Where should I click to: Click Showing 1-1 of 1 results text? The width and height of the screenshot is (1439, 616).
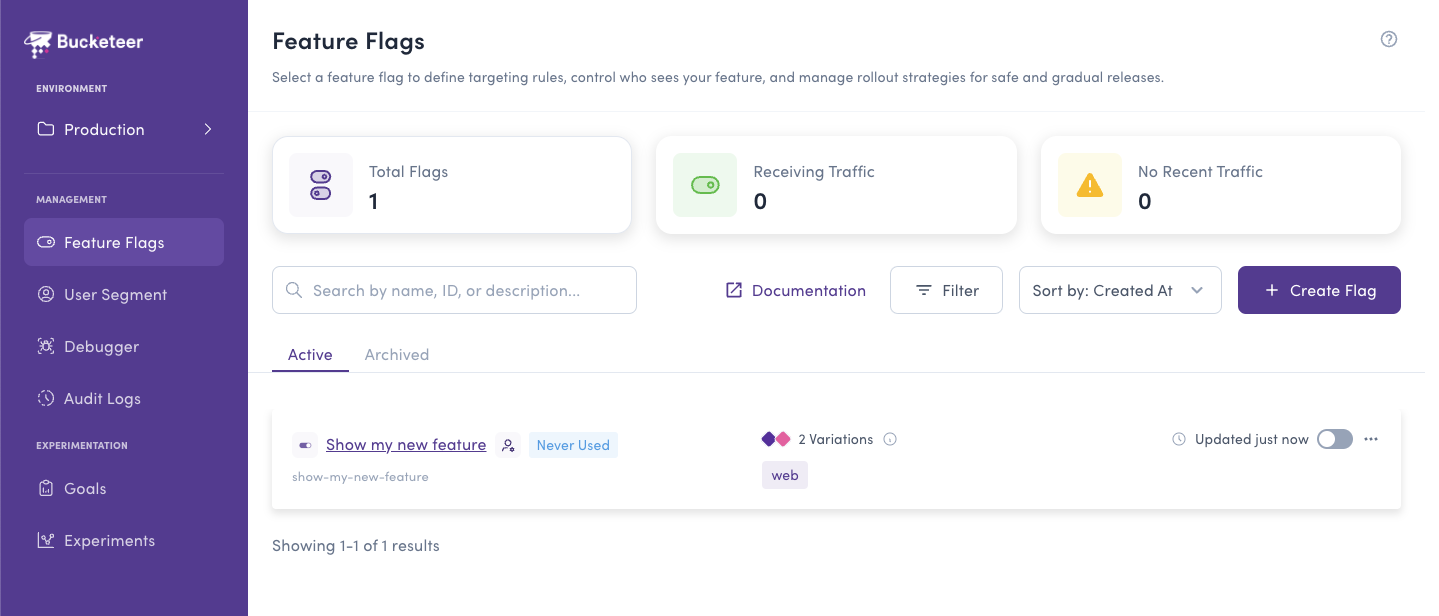pyautogui.click(x=356, y=545)
